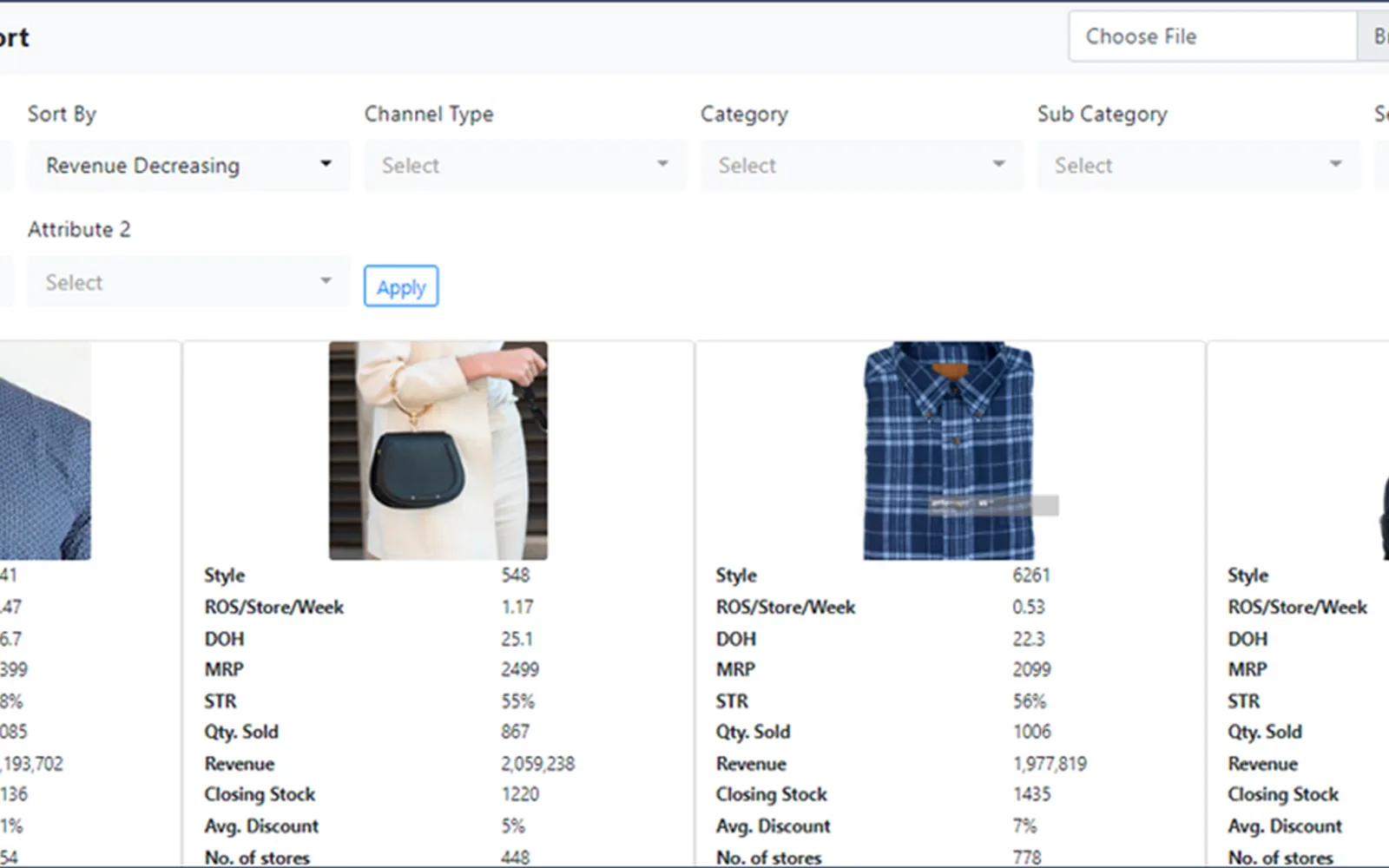1389x868 pixels.
Task: Open the Sub Category select dropdown
Action: point(1199,165)
